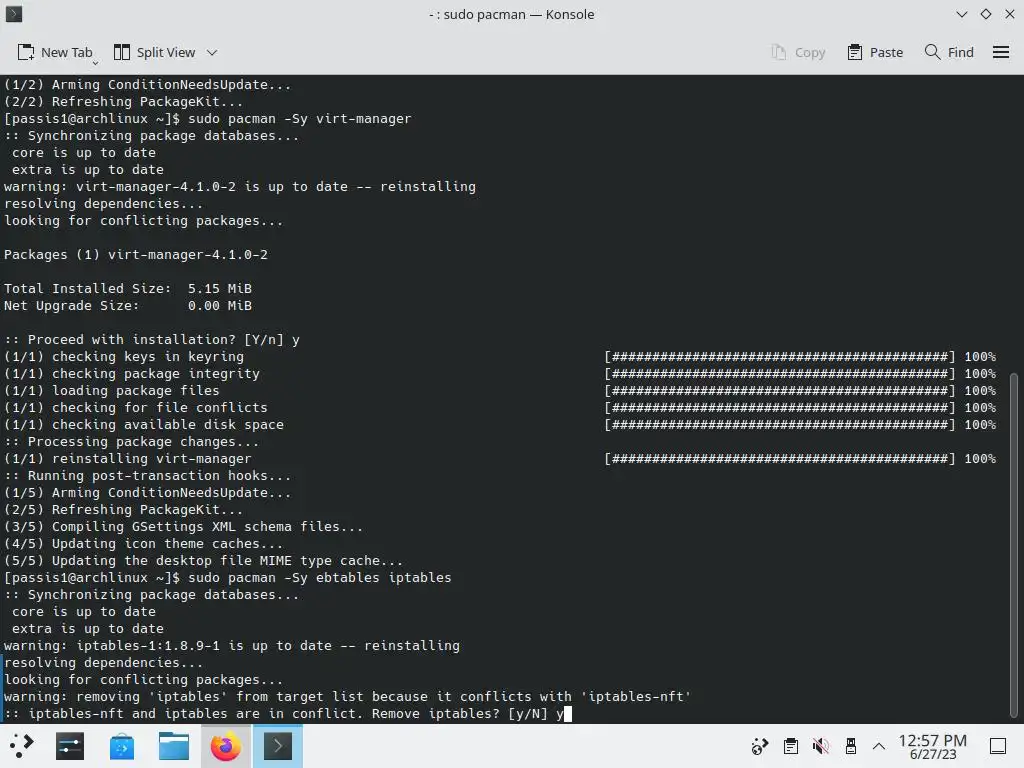Select the Konsole task in taskbar
The width and height of the screenshot is (1024, 768).
[x=278, y=746]
